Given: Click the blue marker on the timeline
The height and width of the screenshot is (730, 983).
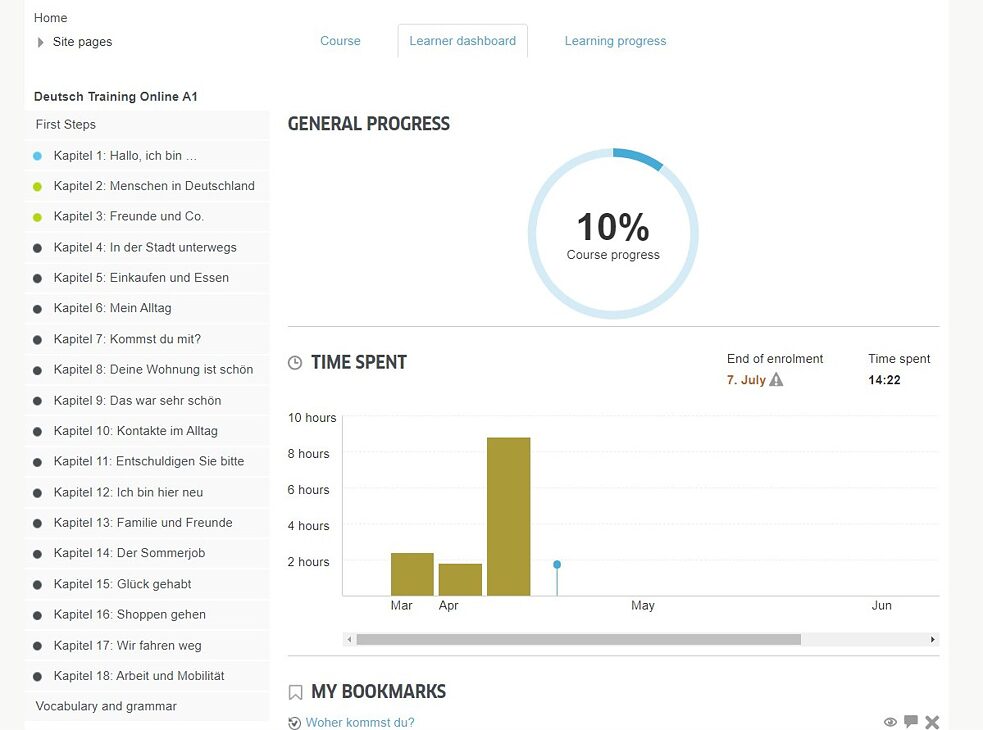Looking at the screenshot, I should (557, 565).
